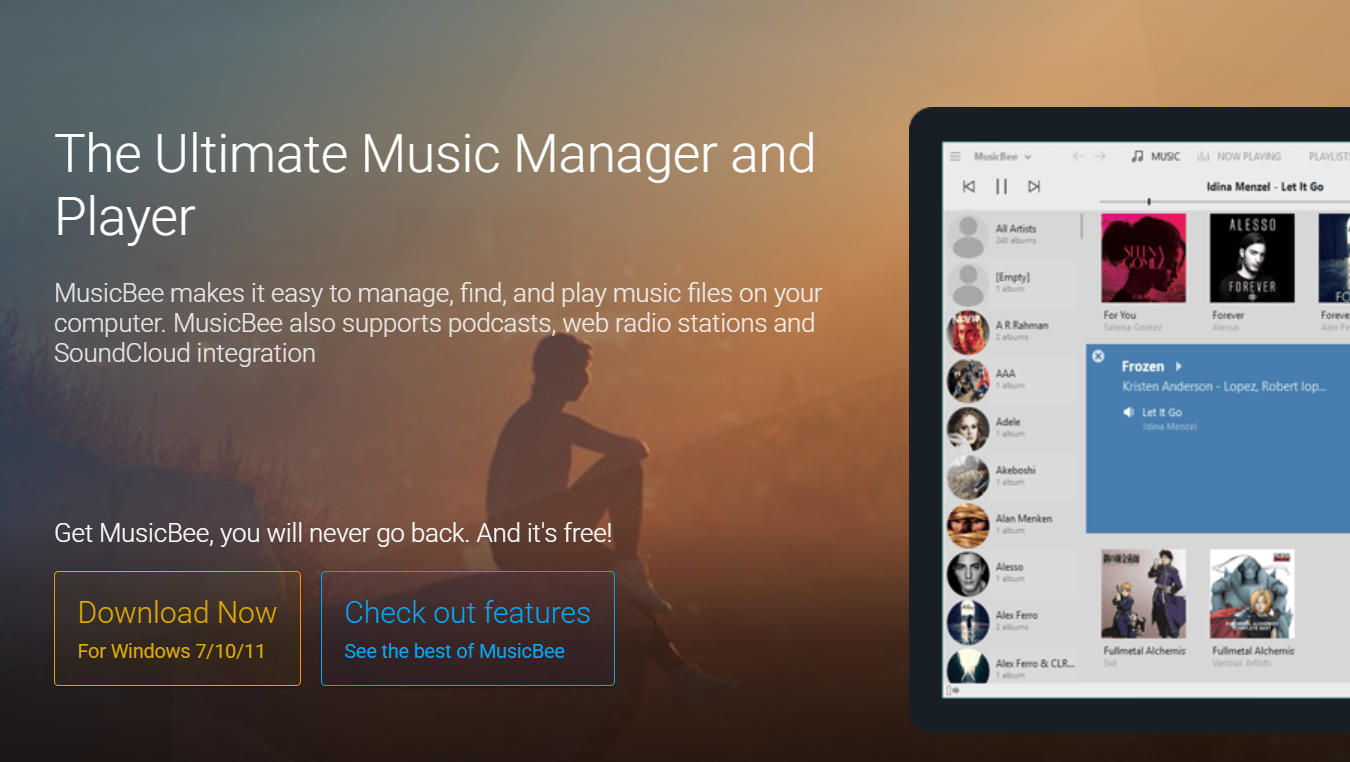Click the music note icon
The image size is (1350, 762).
coord(1137,157)
